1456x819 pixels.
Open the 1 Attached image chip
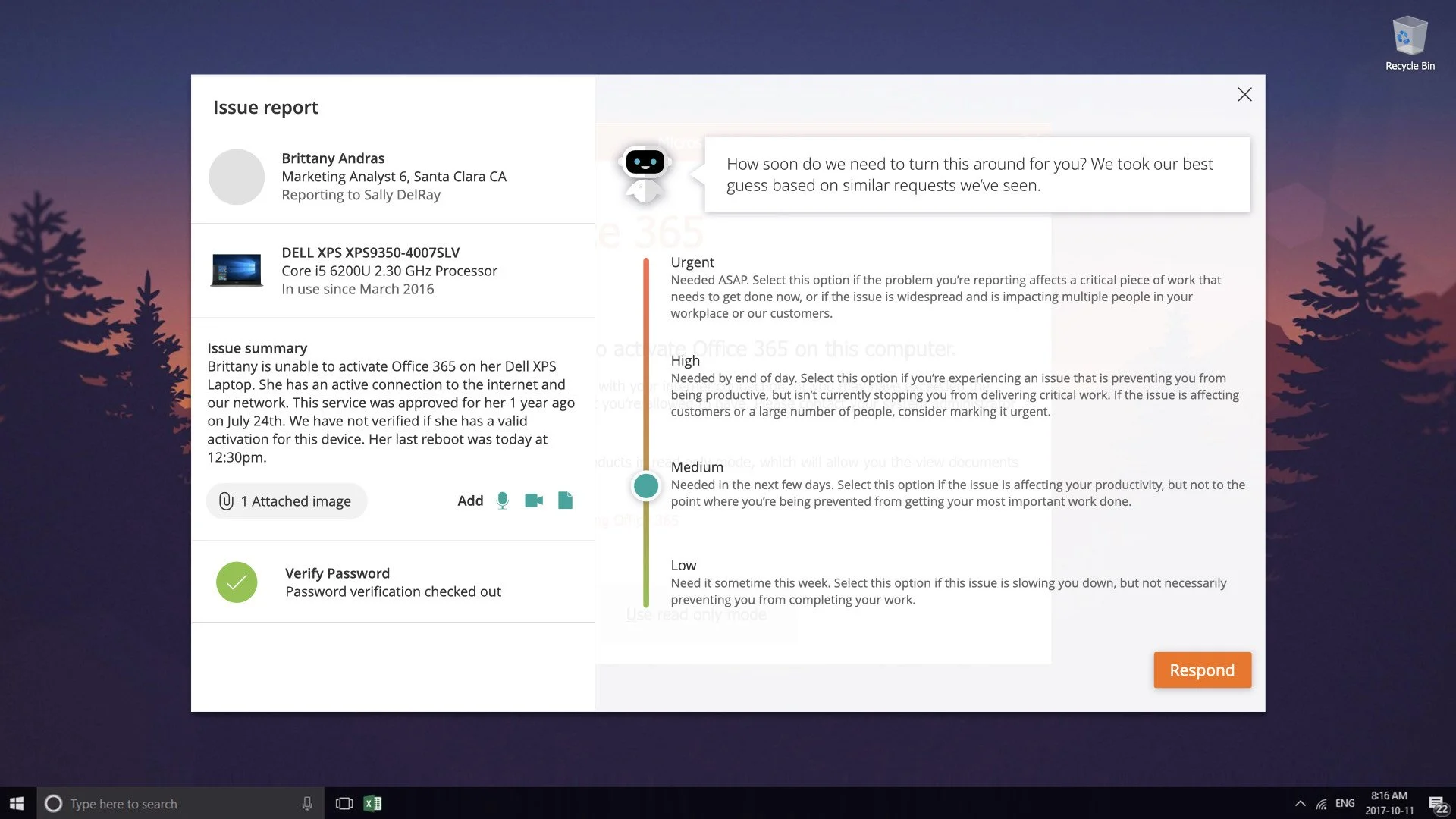[287, 501]
